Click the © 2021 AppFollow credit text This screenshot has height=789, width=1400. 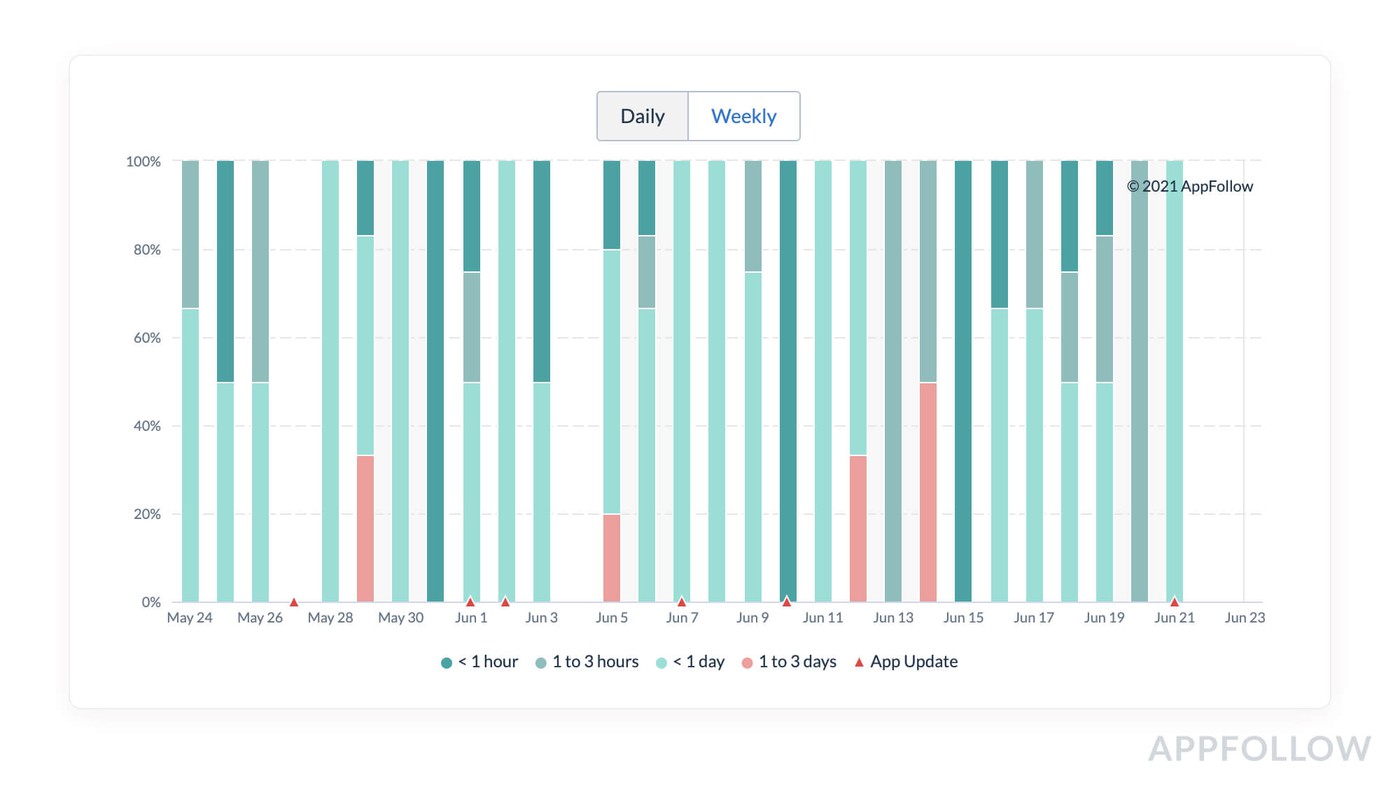[x=1189, y=186]
